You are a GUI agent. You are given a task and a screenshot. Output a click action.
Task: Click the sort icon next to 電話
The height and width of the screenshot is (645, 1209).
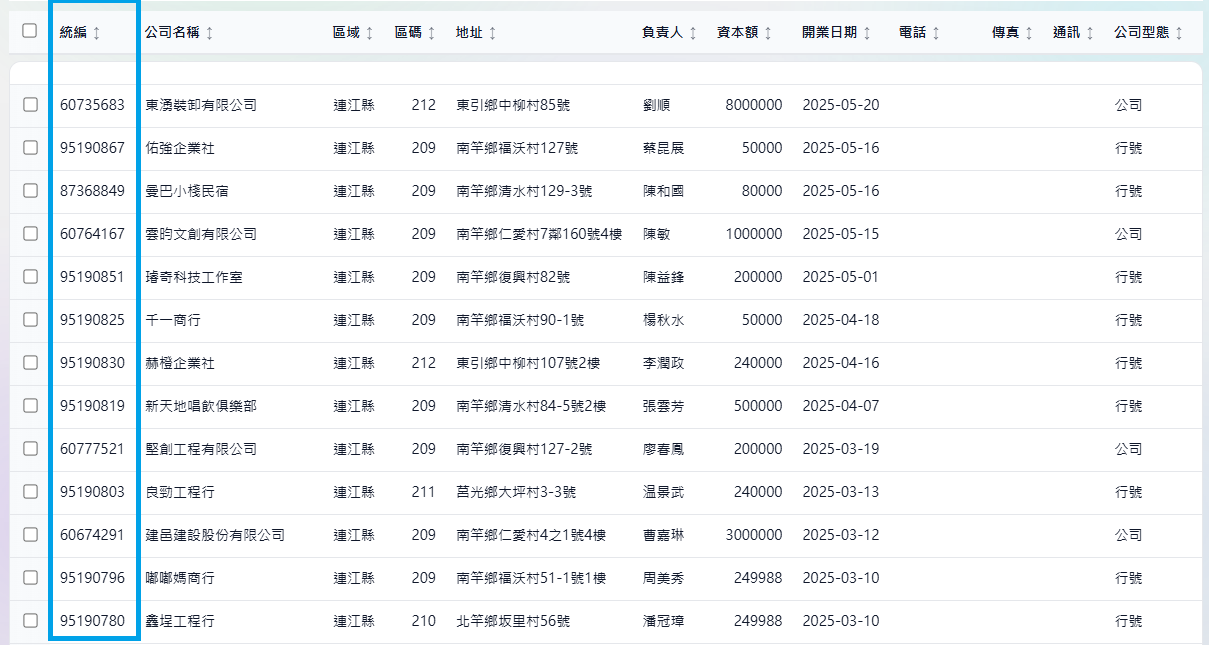click(x=936, y=33)
